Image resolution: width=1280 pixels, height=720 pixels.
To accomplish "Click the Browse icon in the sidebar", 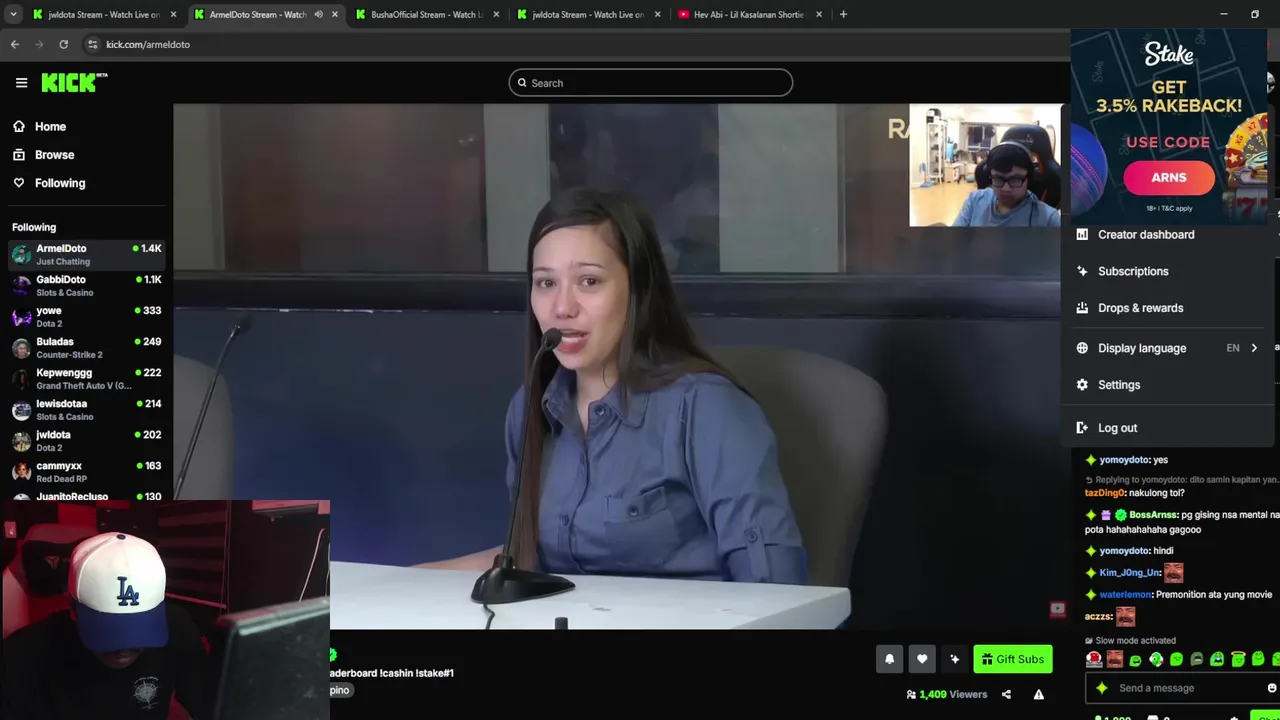I will [19, 155].
